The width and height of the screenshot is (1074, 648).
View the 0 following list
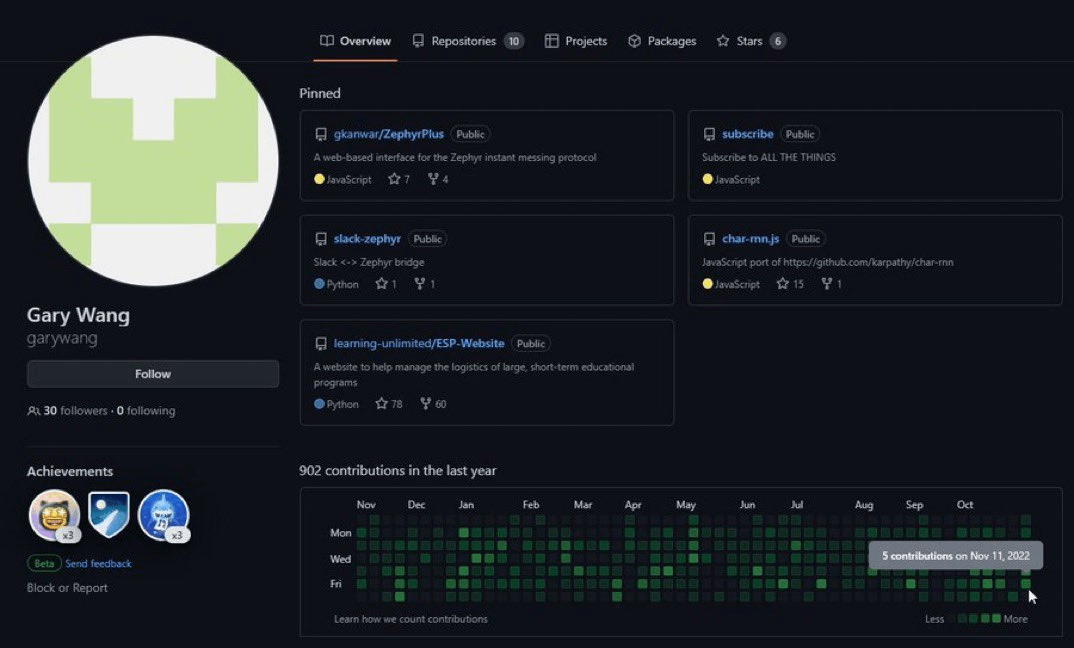(x=146, y=411)
